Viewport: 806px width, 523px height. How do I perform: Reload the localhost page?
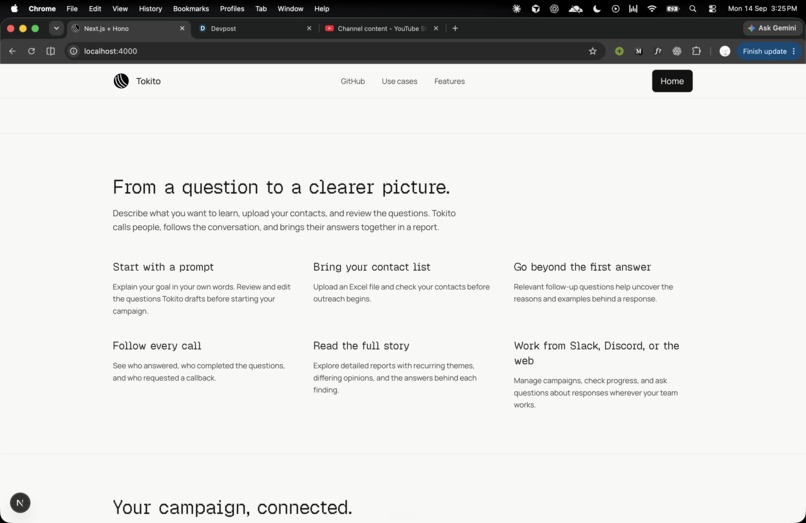coord(31,51)
